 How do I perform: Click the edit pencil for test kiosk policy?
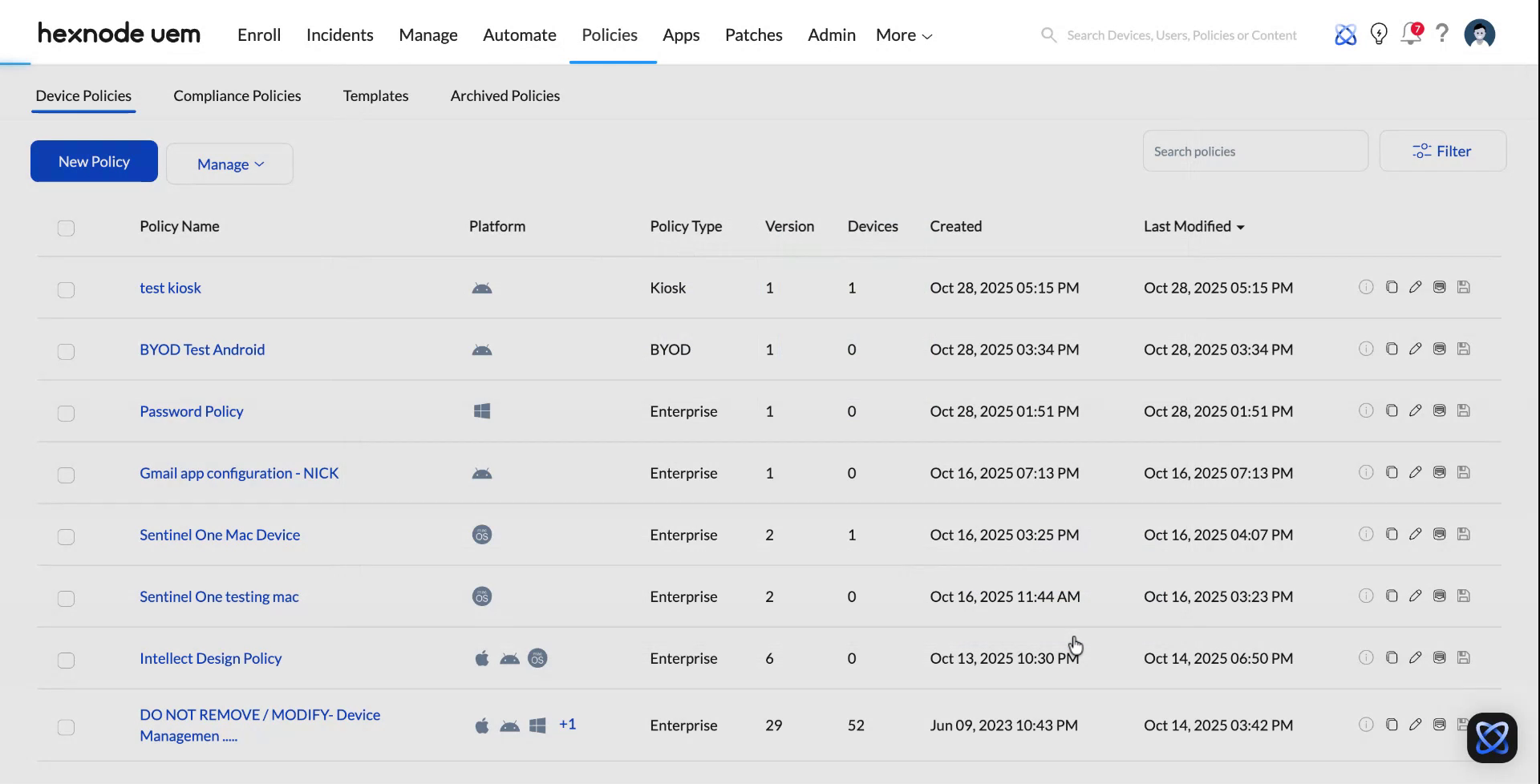tap(1415, 287)
